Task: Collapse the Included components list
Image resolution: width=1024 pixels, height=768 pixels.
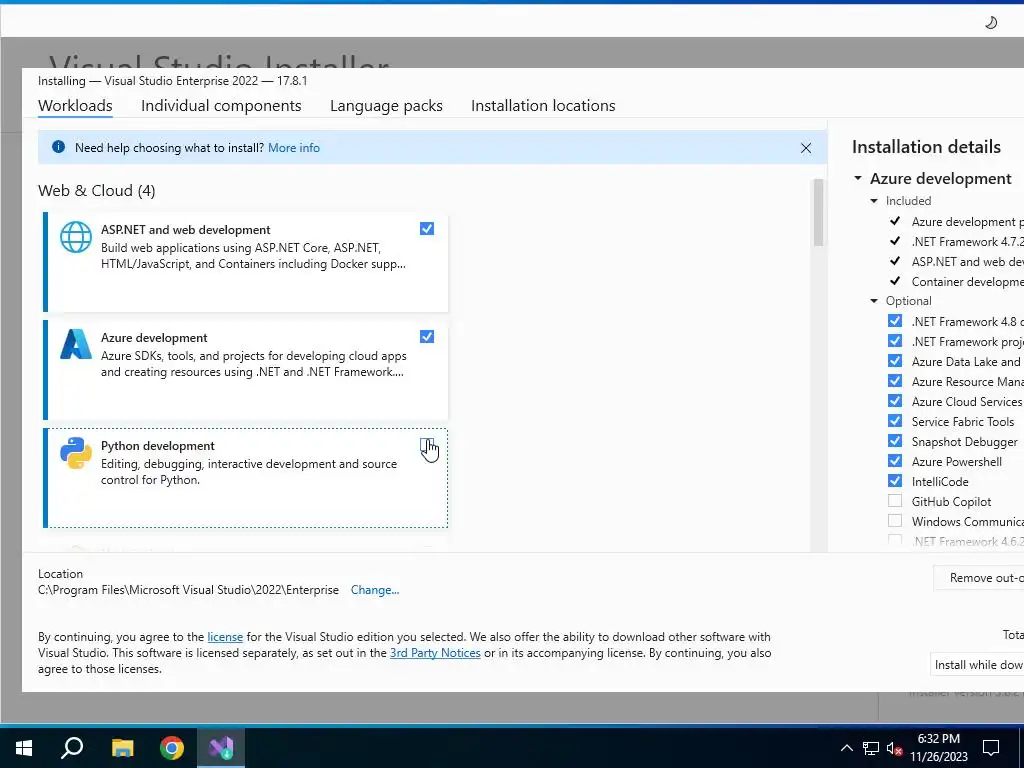Action: (874, 201)
